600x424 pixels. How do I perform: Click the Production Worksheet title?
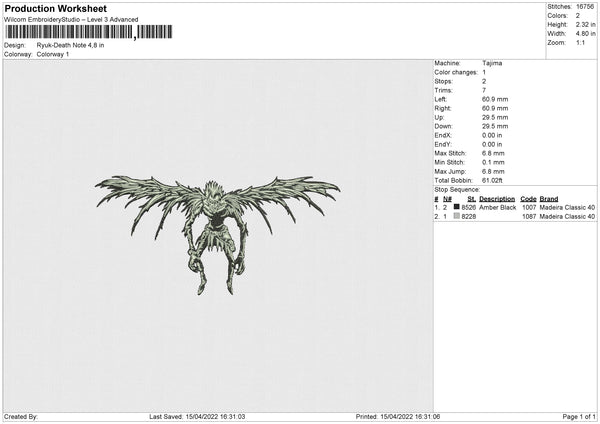pyautogui.click(x=55, y=8)
